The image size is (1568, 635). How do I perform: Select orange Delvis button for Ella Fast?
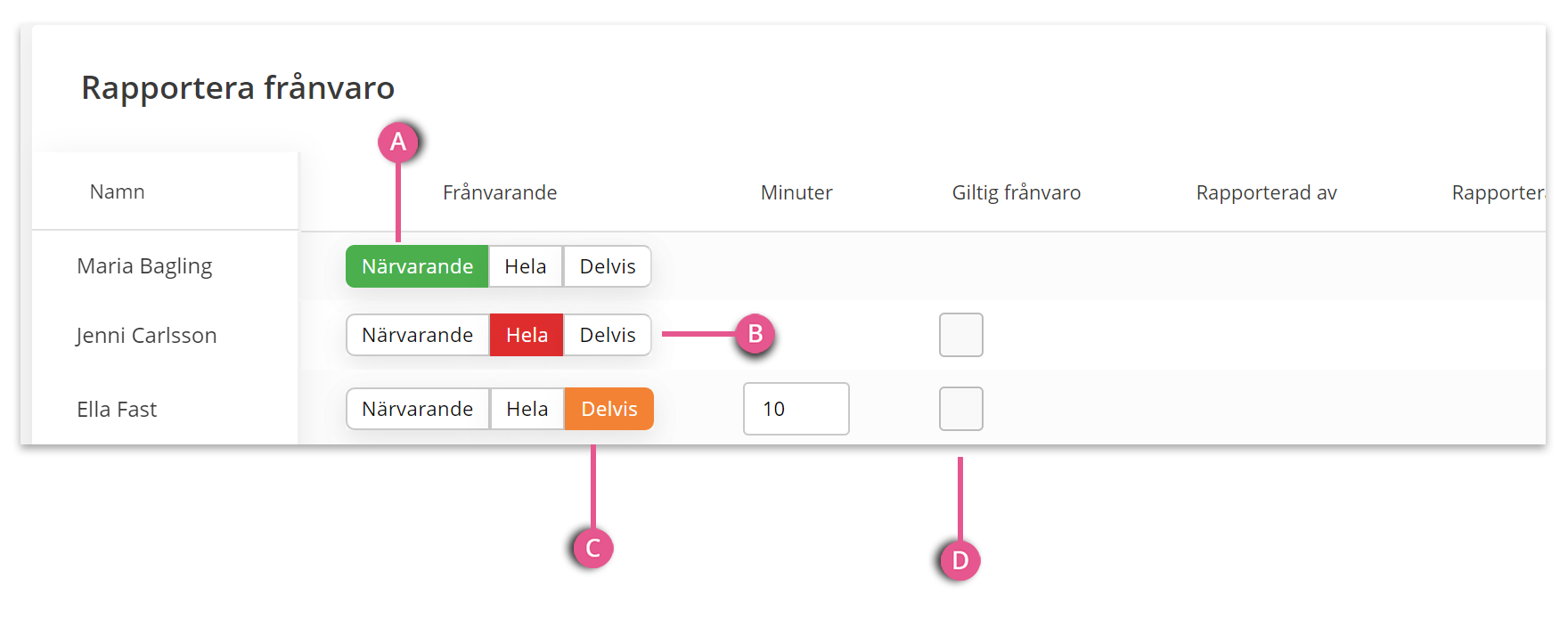(x=609, y=409)
